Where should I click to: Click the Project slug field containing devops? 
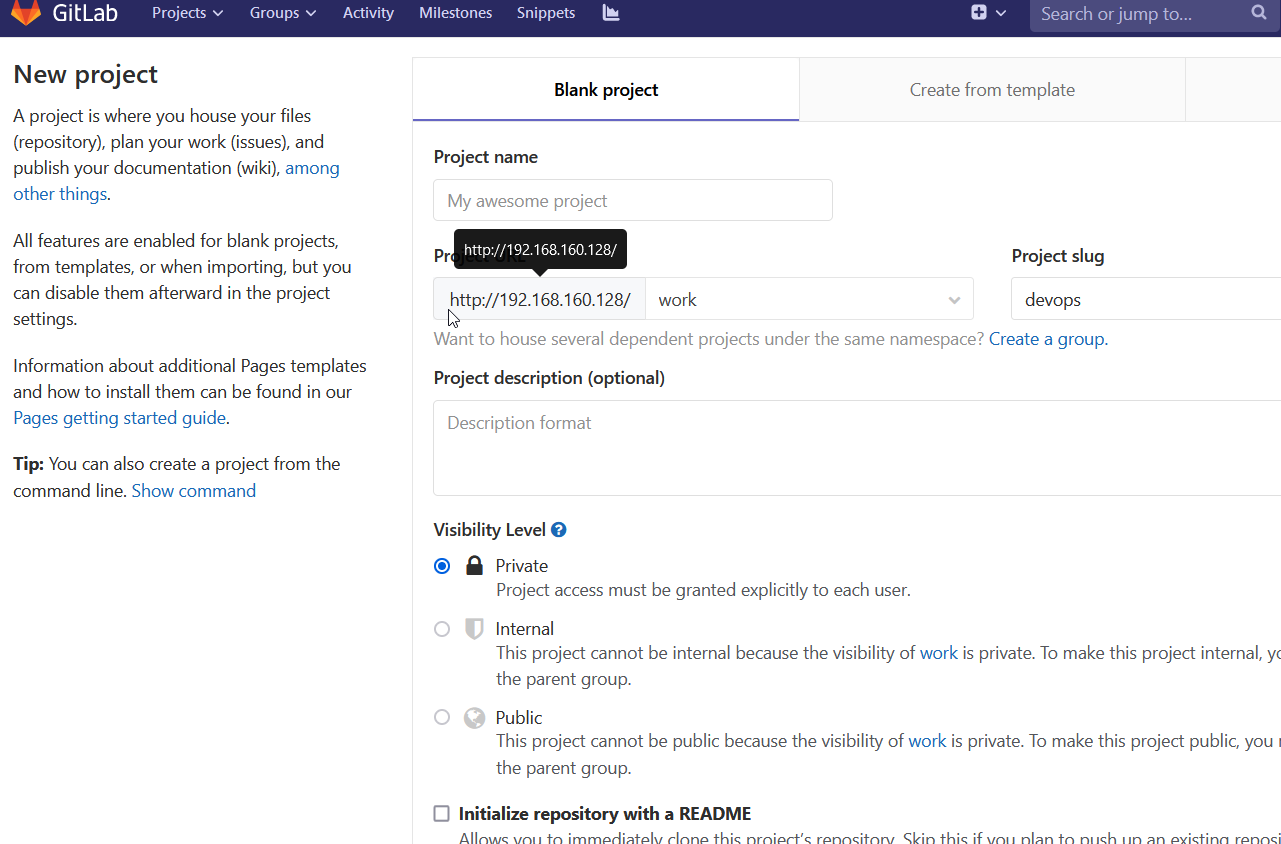[x=1146, y=299]
